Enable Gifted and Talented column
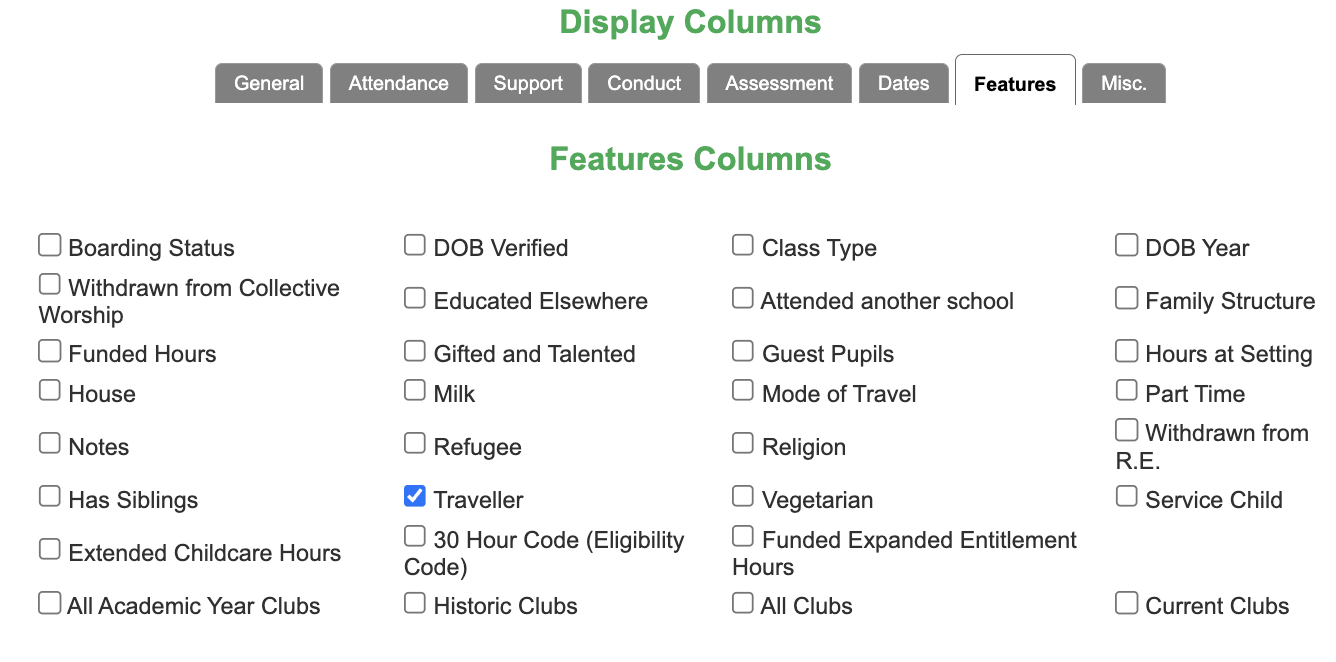This screenshot has height=662, width=1336. [x=415, y=350]
